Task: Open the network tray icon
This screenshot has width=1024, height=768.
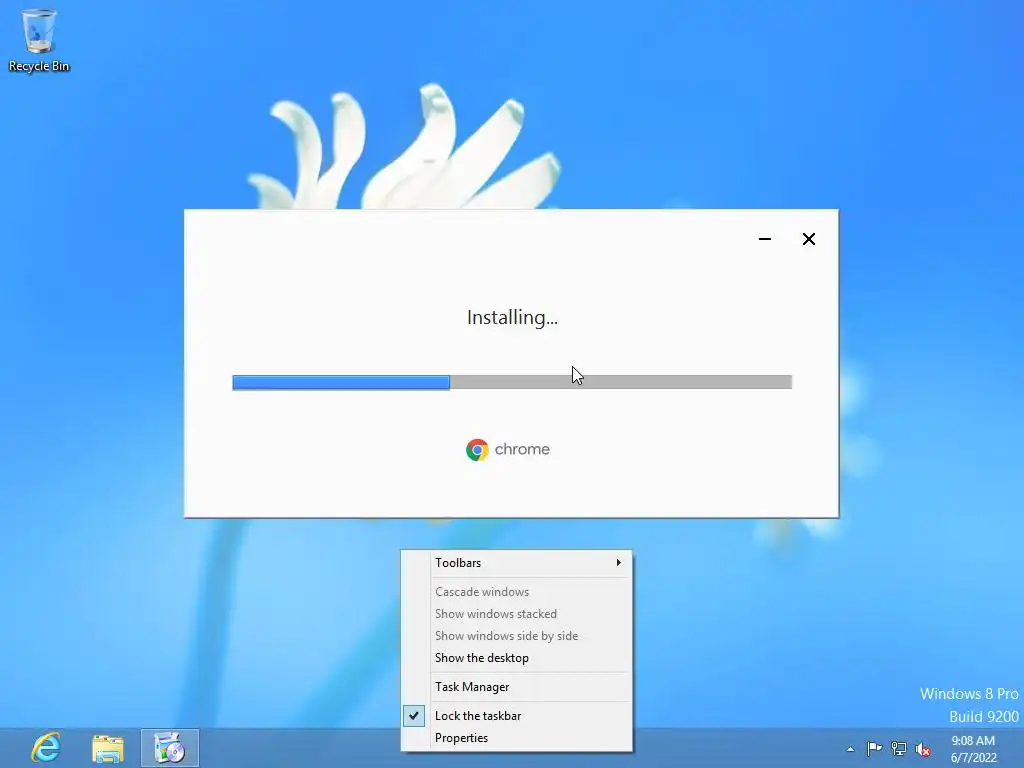Action: click(x=899, y=748)
